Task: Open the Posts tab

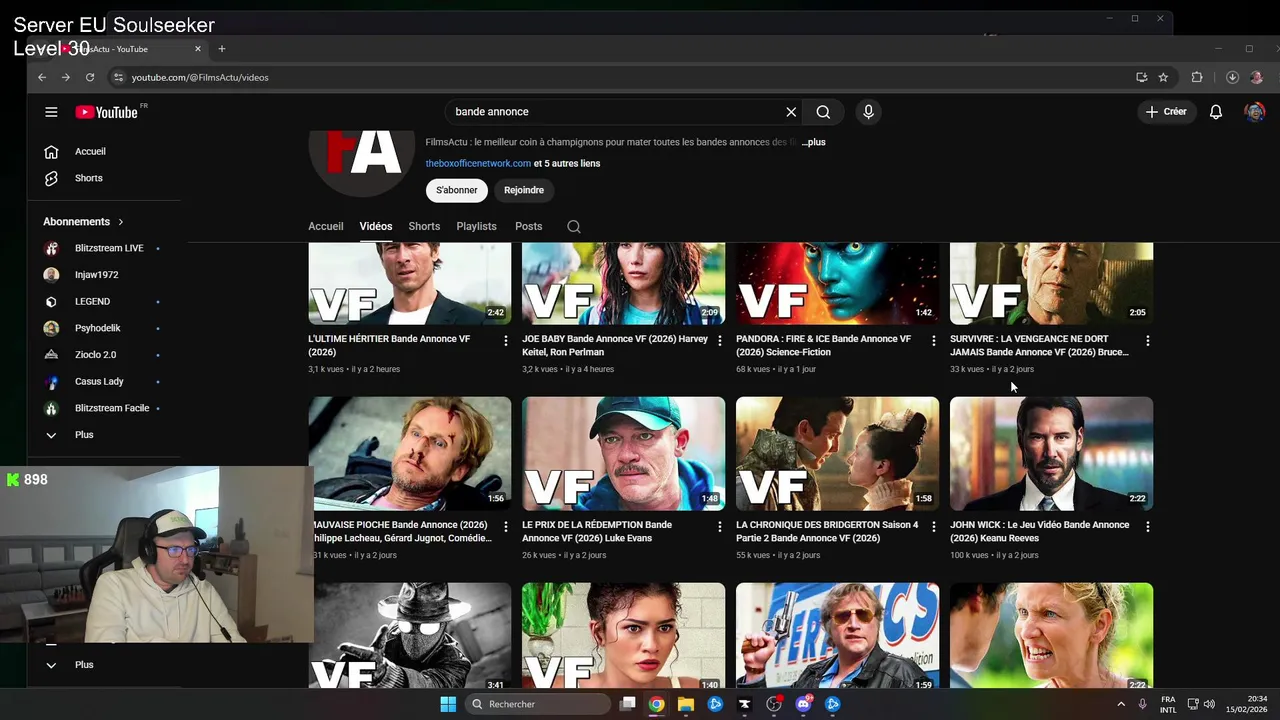Action: [528, 227]
